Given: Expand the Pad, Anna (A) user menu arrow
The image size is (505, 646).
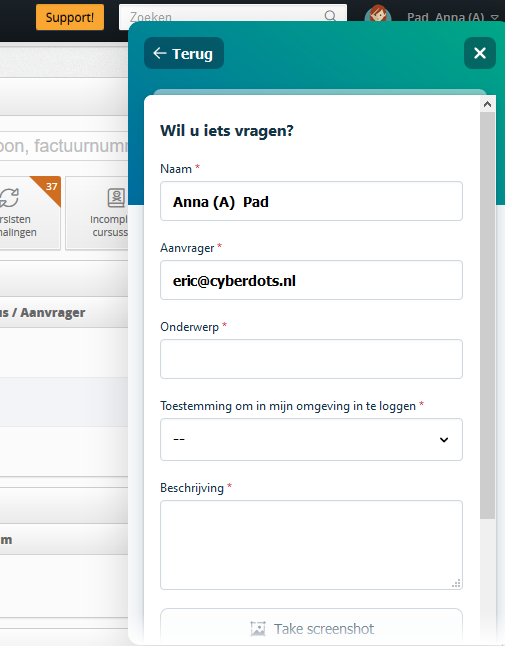Looking at the screenshot, I should [495, 17].
